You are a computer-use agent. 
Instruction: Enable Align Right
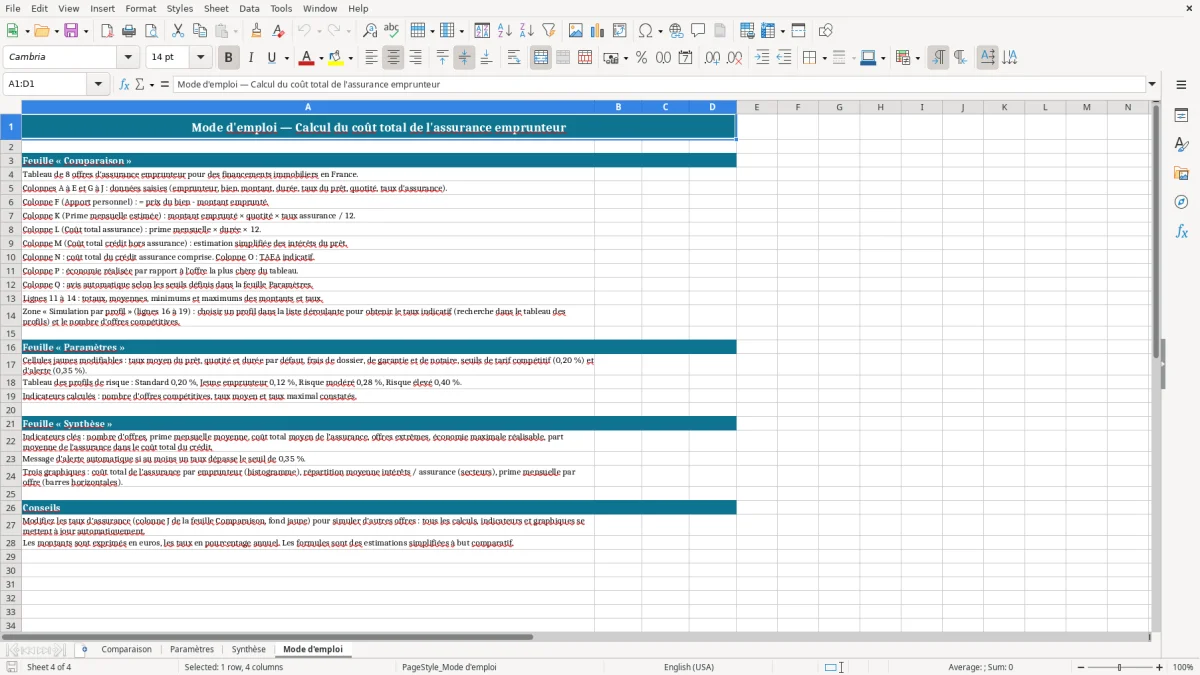(415, 58)
